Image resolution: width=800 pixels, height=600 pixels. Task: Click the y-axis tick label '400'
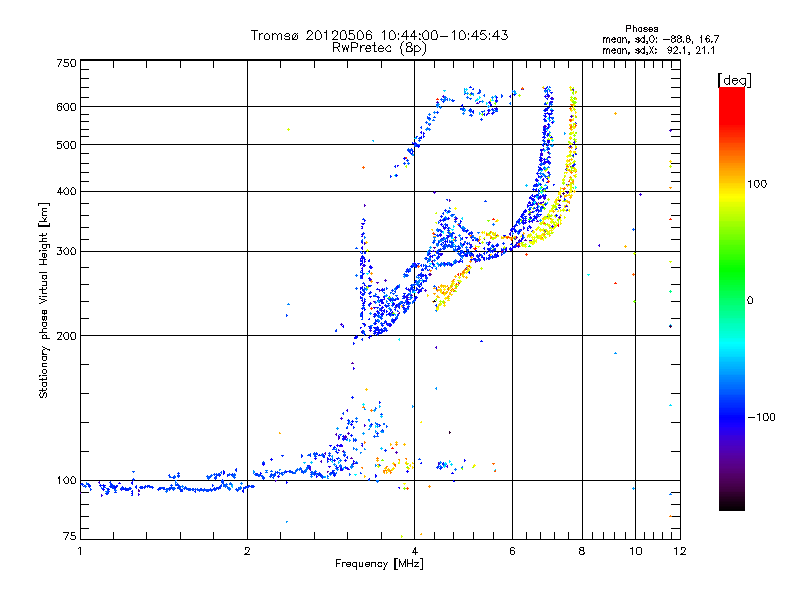[66, 191]
